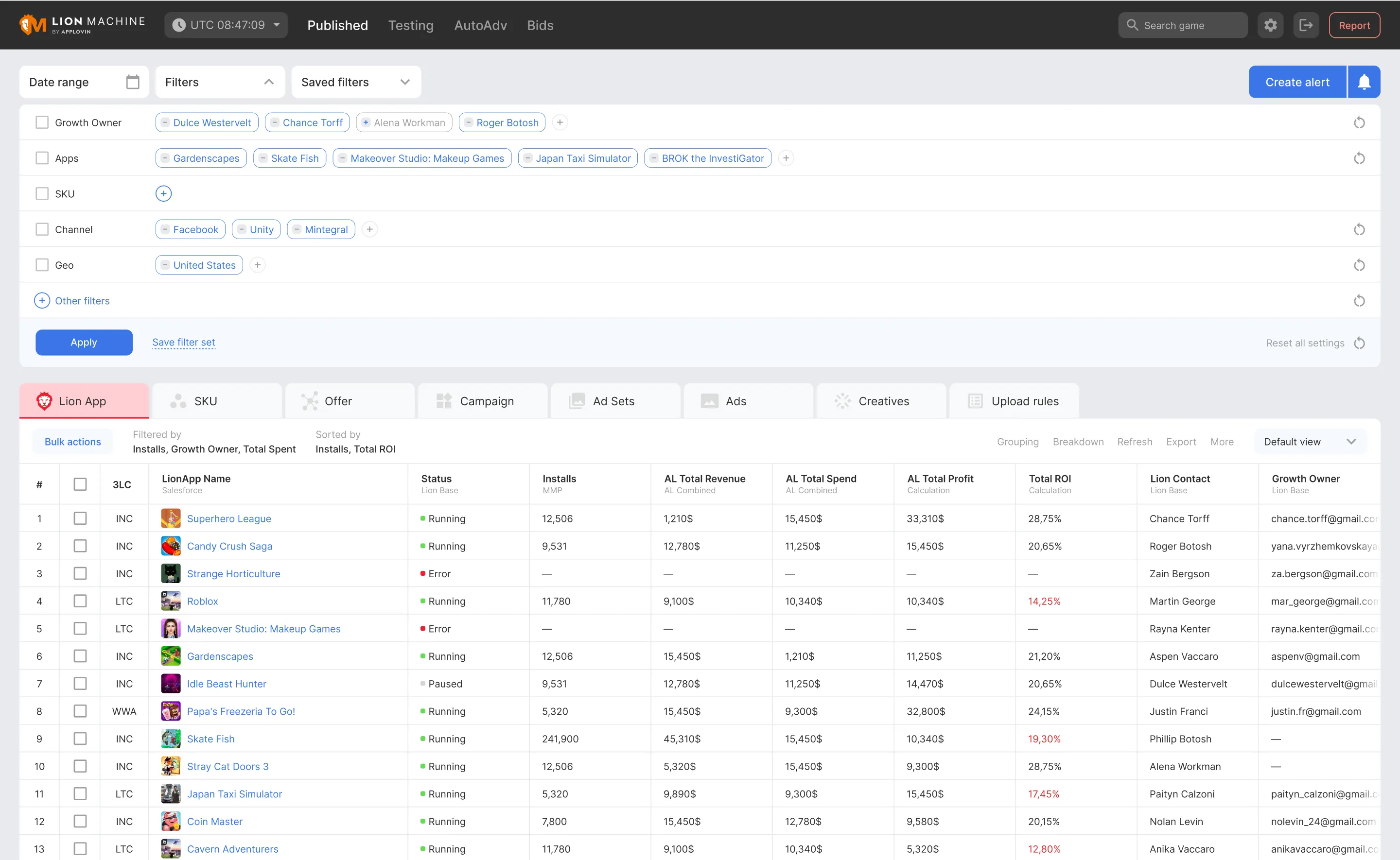The width and height of the screenshot is (1400, 860).
Task: Open the Grouping options
Action: pyautogui.click(x=1017, y=441)
